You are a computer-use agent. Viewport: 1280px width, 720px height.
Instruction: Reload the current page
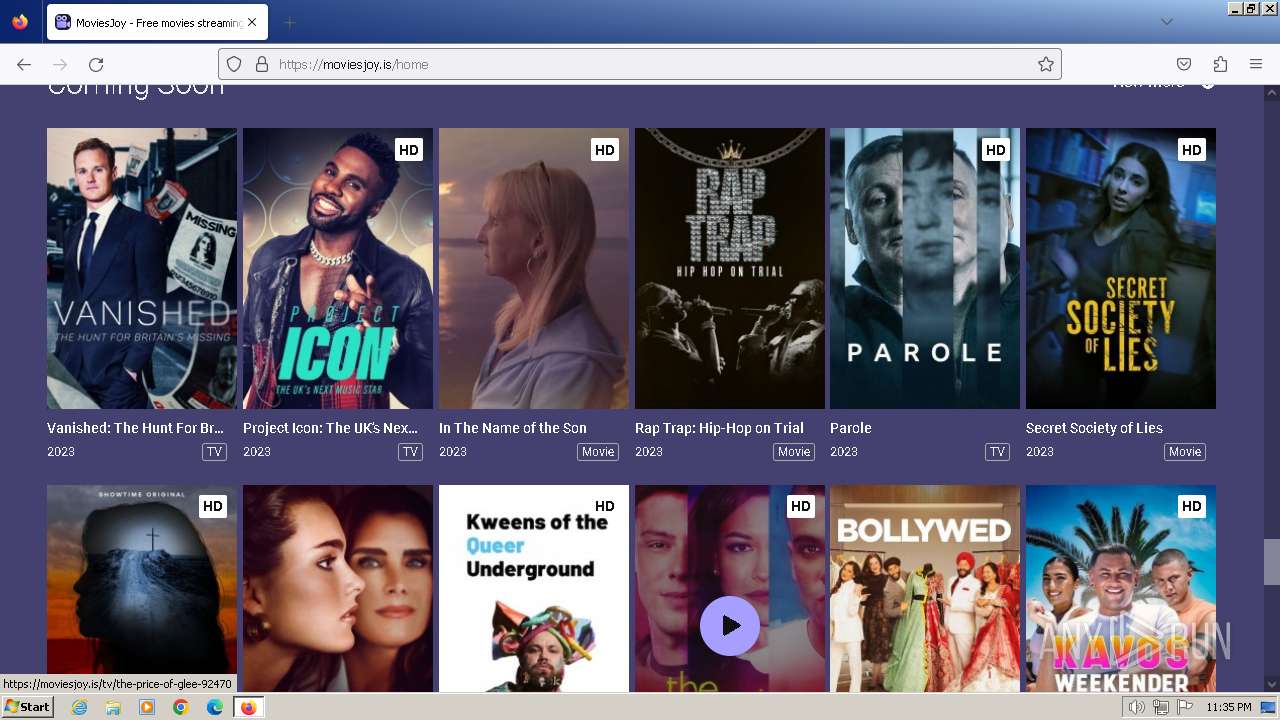(x=96, y=64)
